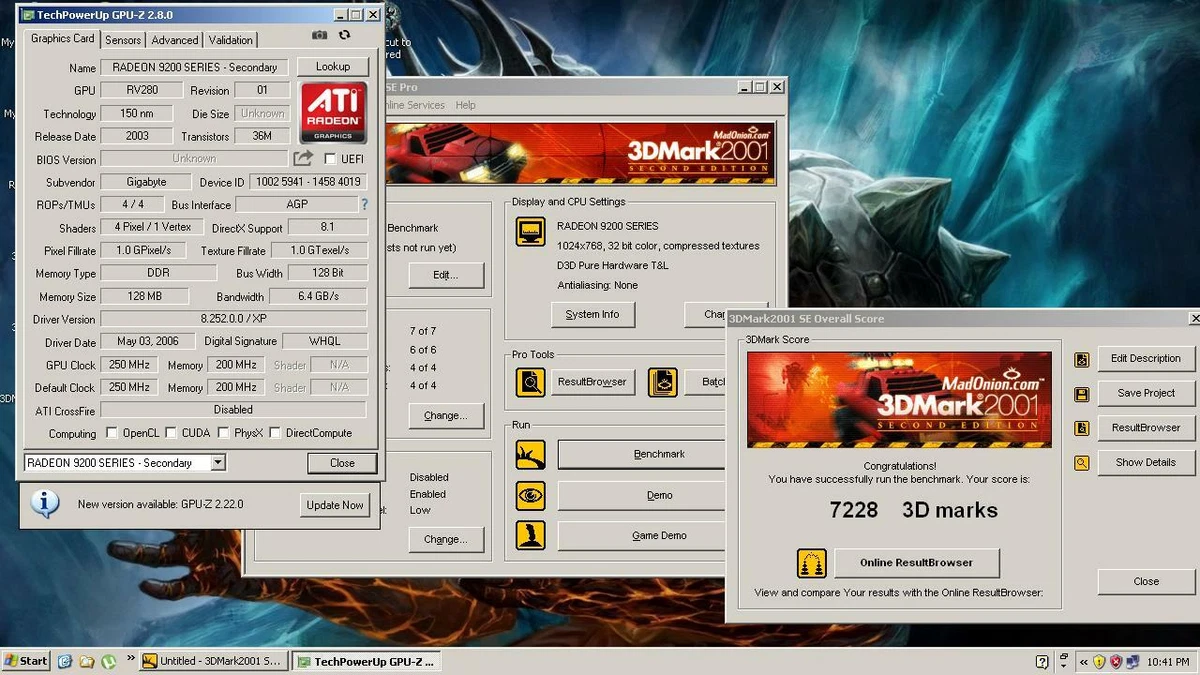The height and width of the screenshot is (675, 1200).
Task: Click the Edit Description button
Action: (1146, 358)
